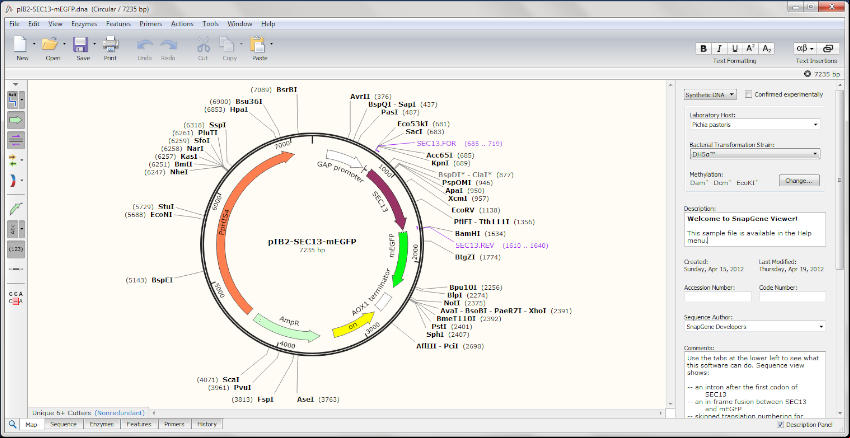Click in the Accession Number field
This screenshot has height=438, width=850.
pos(718,297)
